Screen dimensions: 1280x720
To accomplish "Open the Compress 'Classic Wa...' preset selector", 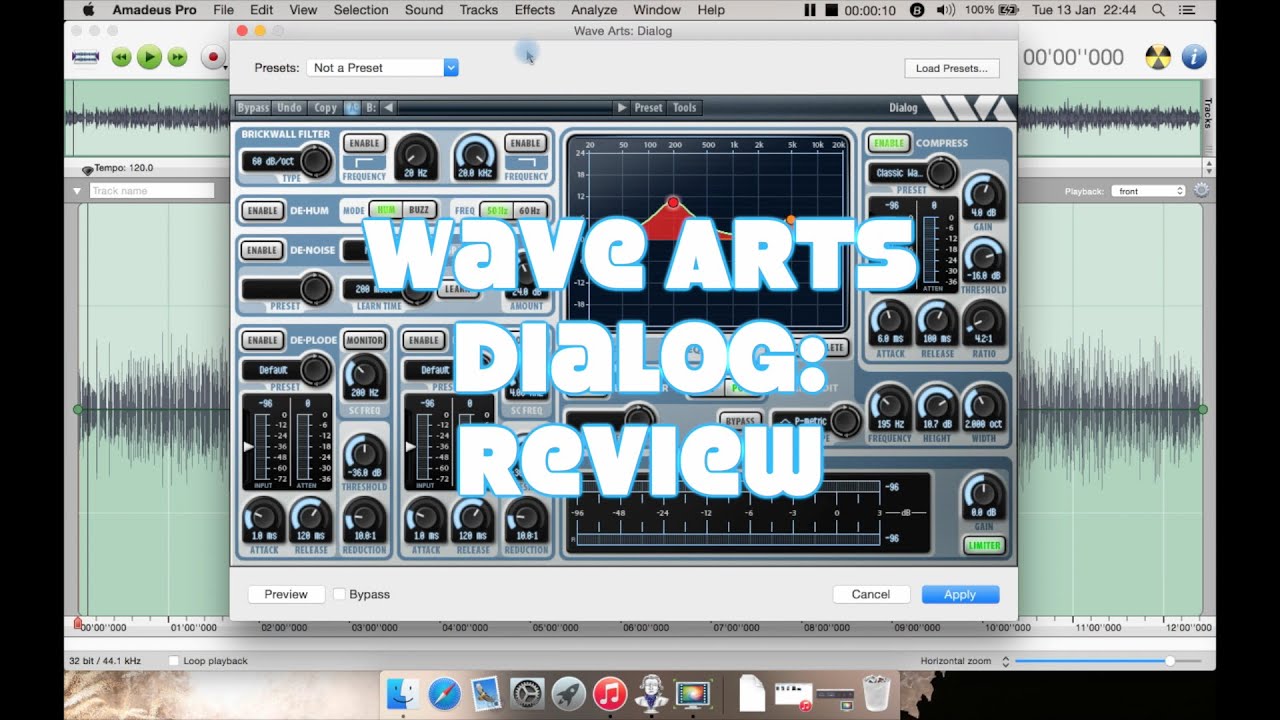I will (900, 173).
